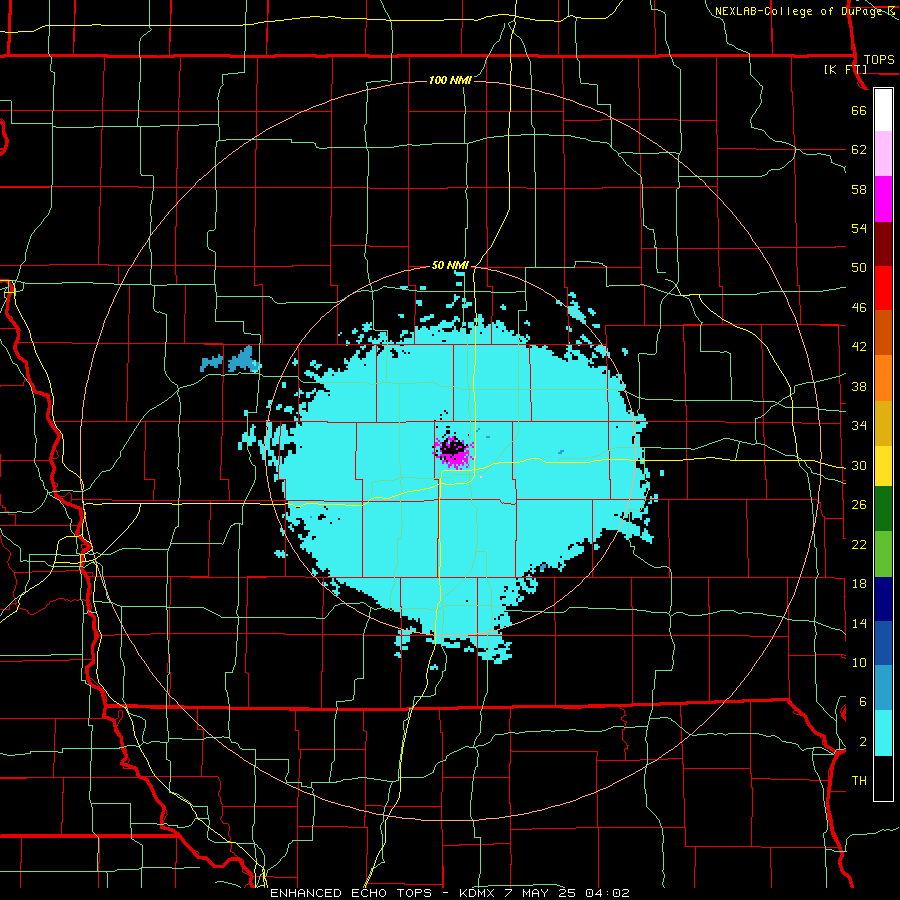Click the 'TH' threshold label
This screenshot has height=900, width=900.
859,781
